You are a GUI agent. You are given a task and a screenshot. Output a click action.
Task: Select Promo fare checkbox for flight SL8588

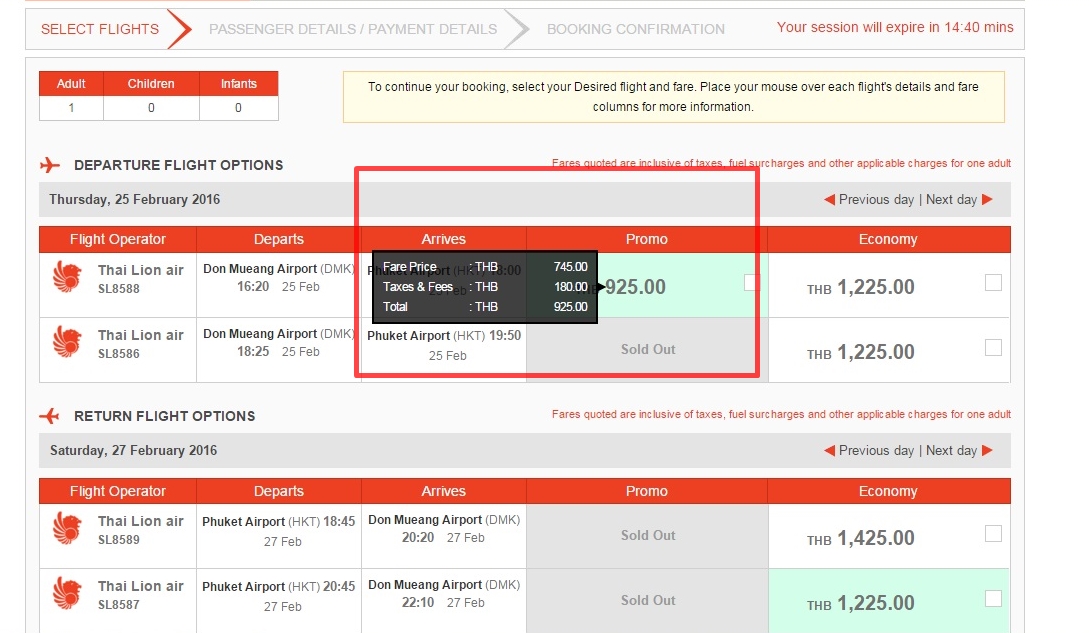(751, 282)
